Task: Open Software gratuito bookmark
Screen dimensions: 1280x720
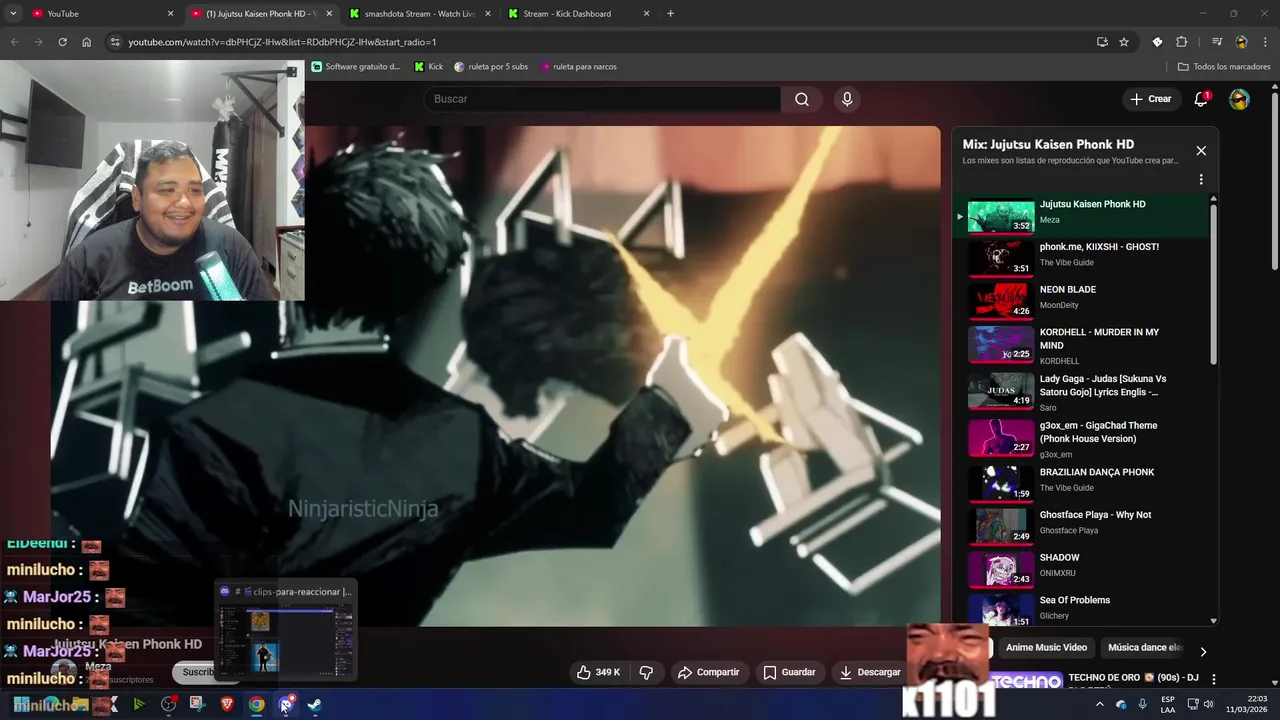Action: [x=356, y=67]
